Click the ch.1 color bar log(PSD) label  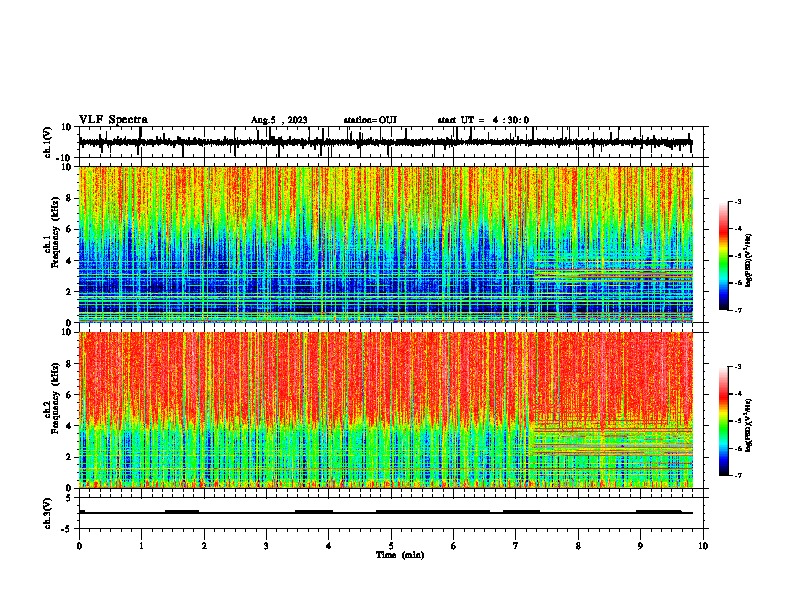coord(748,260)
